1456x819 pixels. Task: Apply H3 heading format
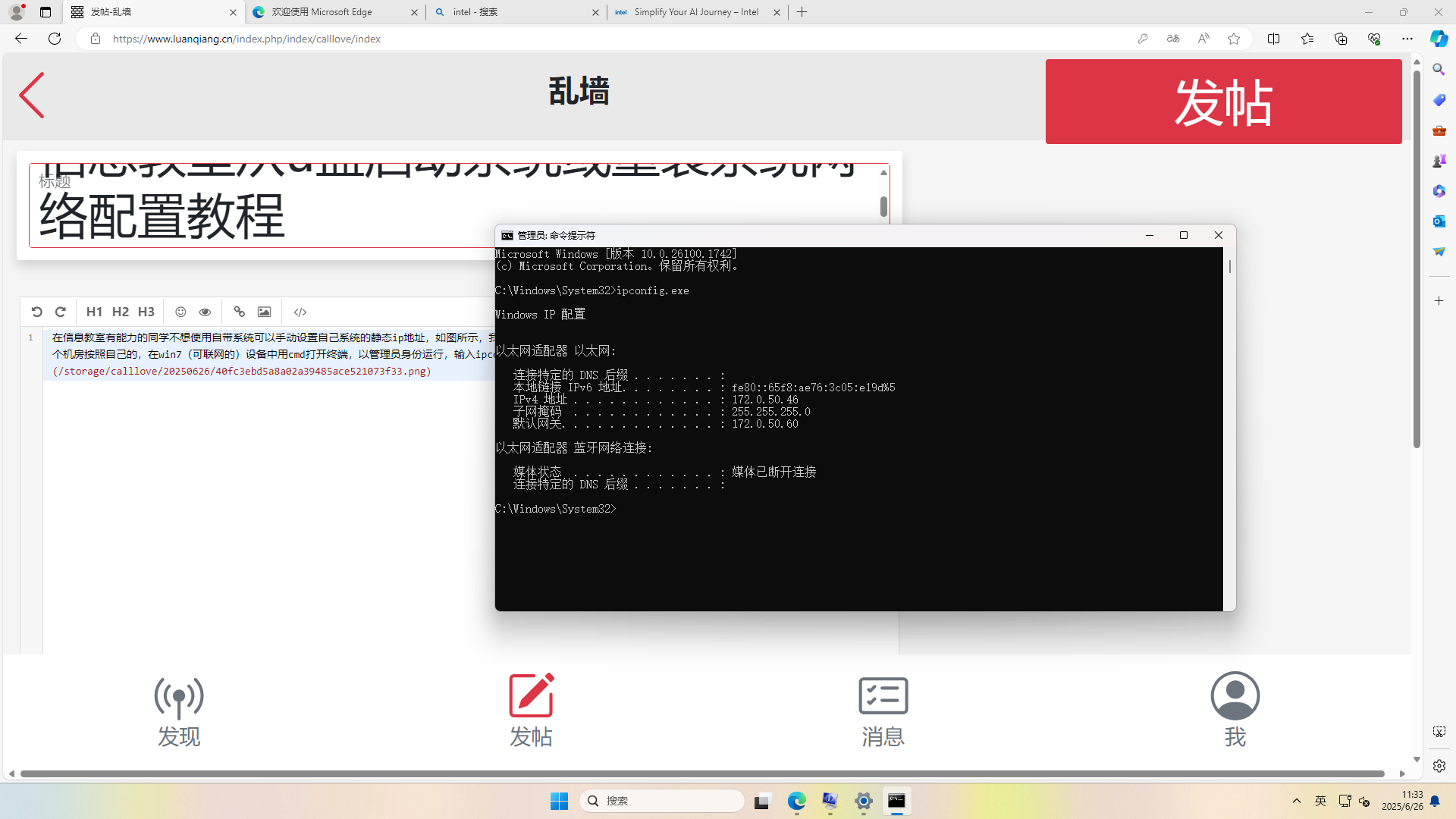(x=146, y=312)
